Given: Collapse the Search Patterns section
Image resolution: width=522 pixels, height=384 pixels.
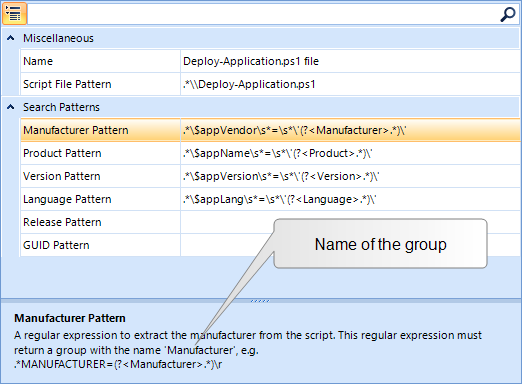Looking at the screenshot, I should pyautogui.click(x=10, y=107).
